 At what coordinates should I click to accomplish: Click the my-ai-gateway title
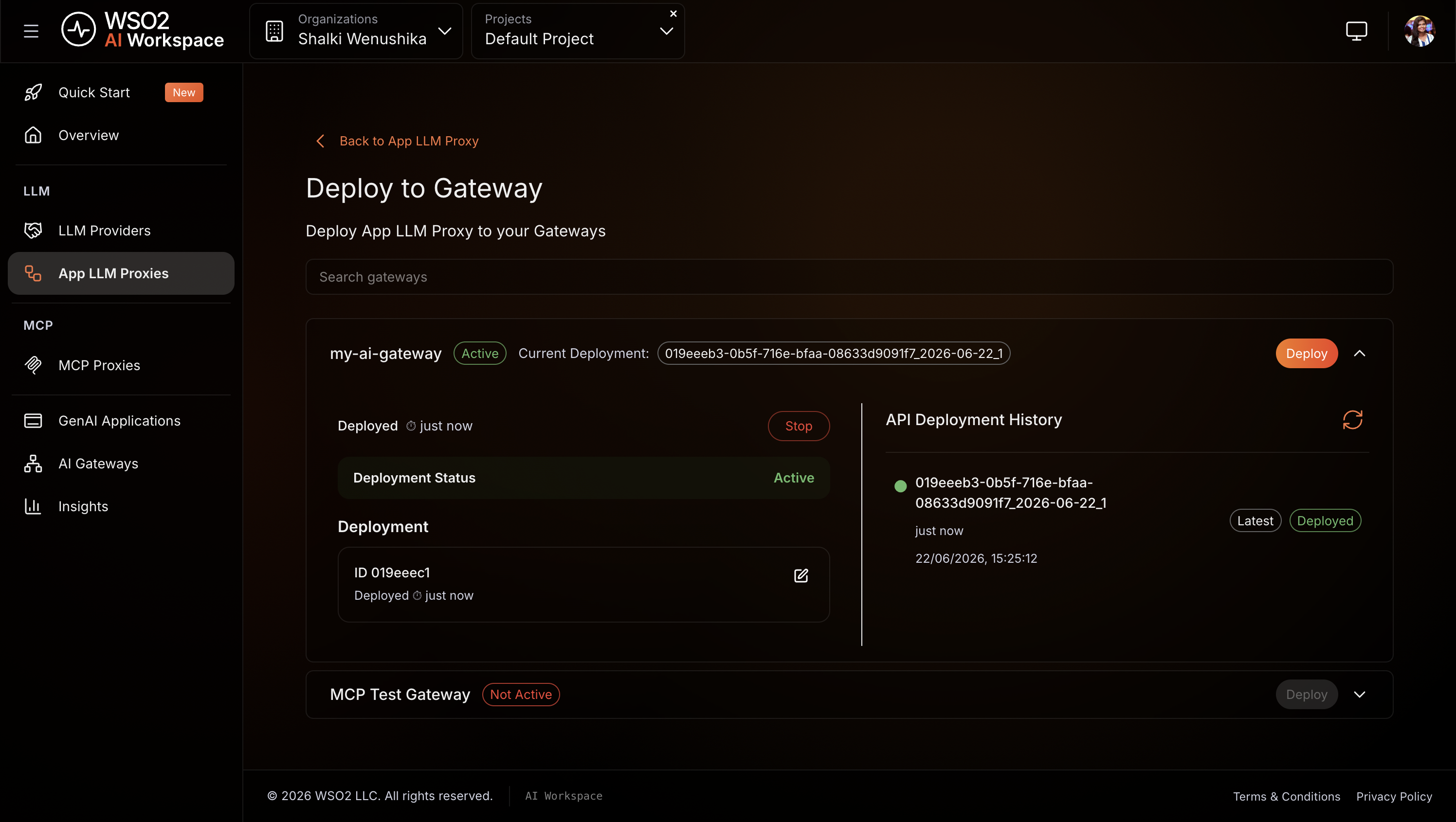point(385,353)
